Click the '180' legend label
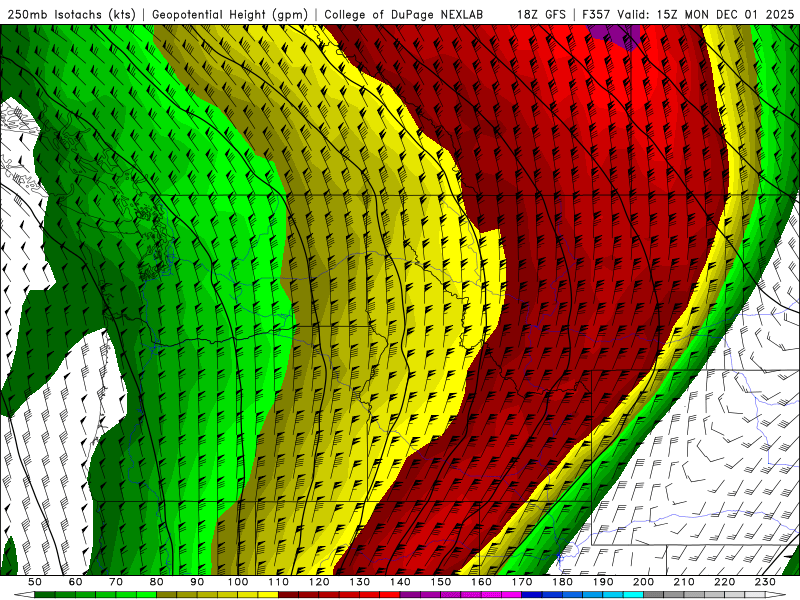 [562, 582]
